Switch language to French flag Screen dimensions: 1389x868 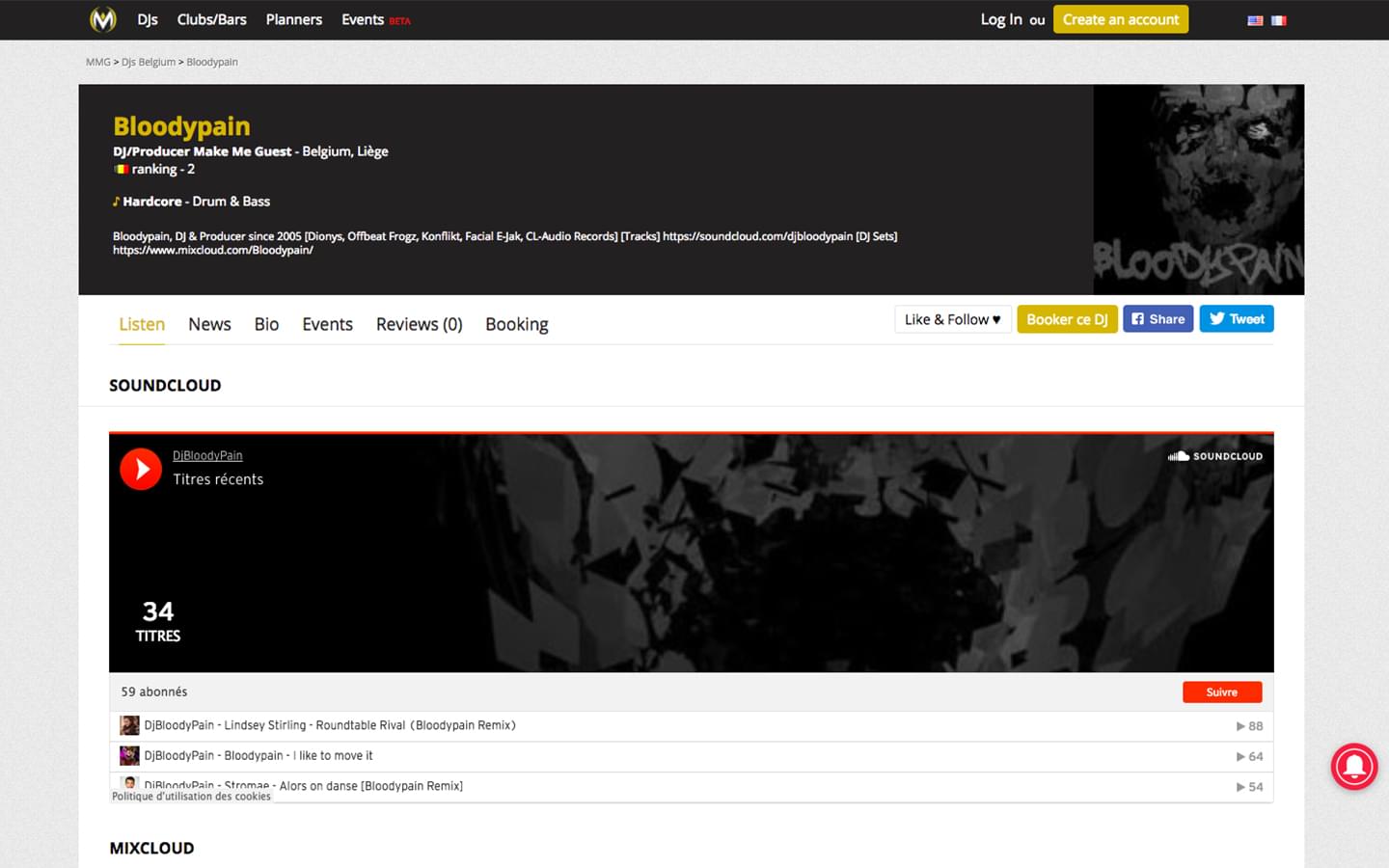1278,20
